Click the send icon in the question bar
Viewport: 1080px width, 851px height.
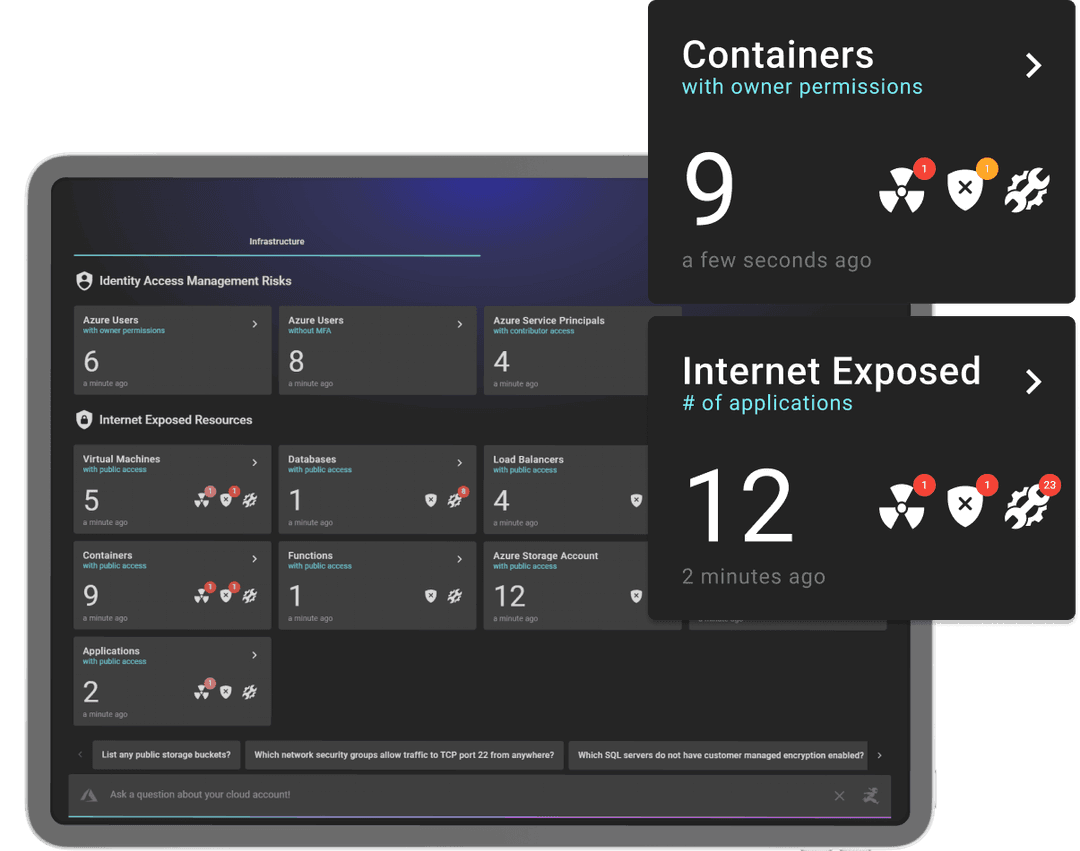point(870,796)
